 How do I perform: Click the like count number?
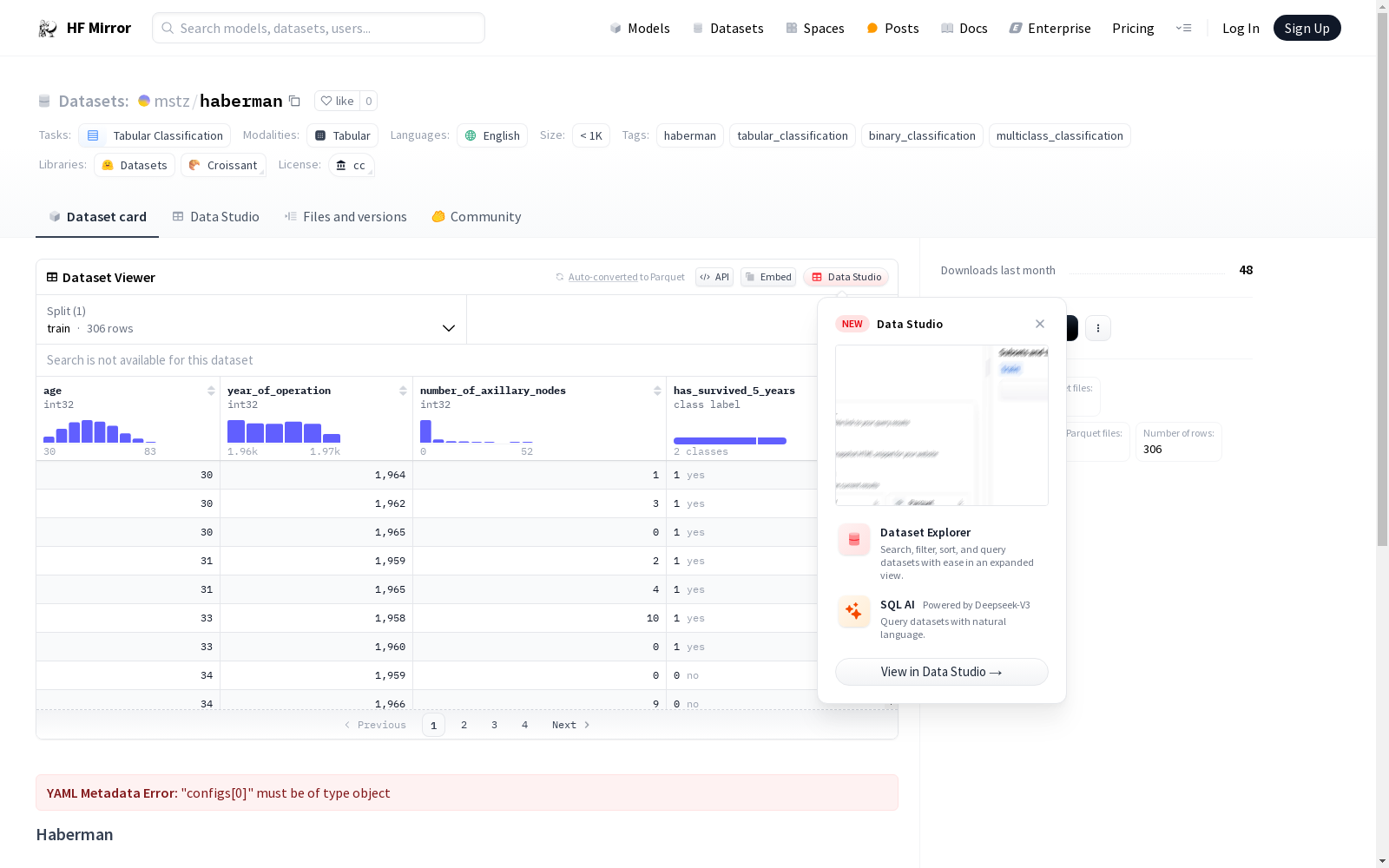click(368, 101)
